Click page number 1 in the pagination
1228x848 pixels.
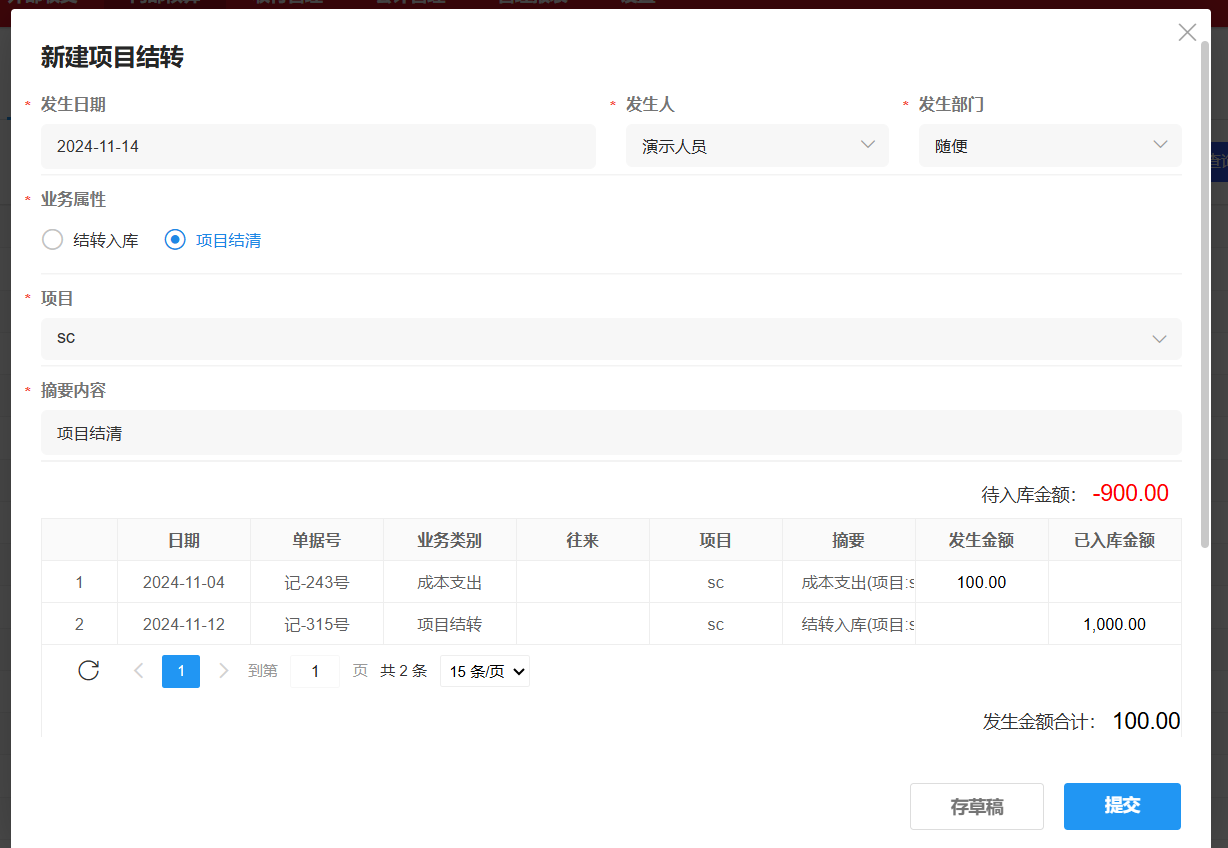pyautogui.click(x=181, y=671)
